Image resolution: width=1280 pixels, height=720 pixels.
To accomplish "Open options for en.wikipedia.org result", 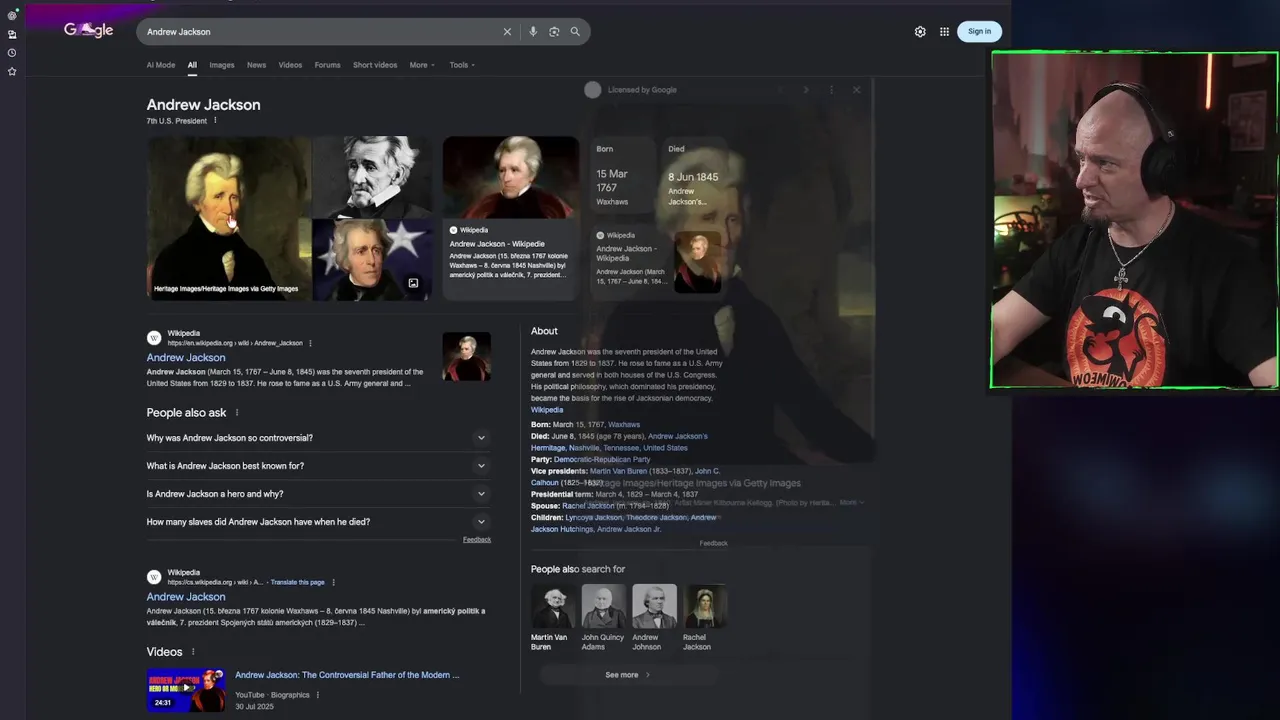I will (x=310, y=344).
